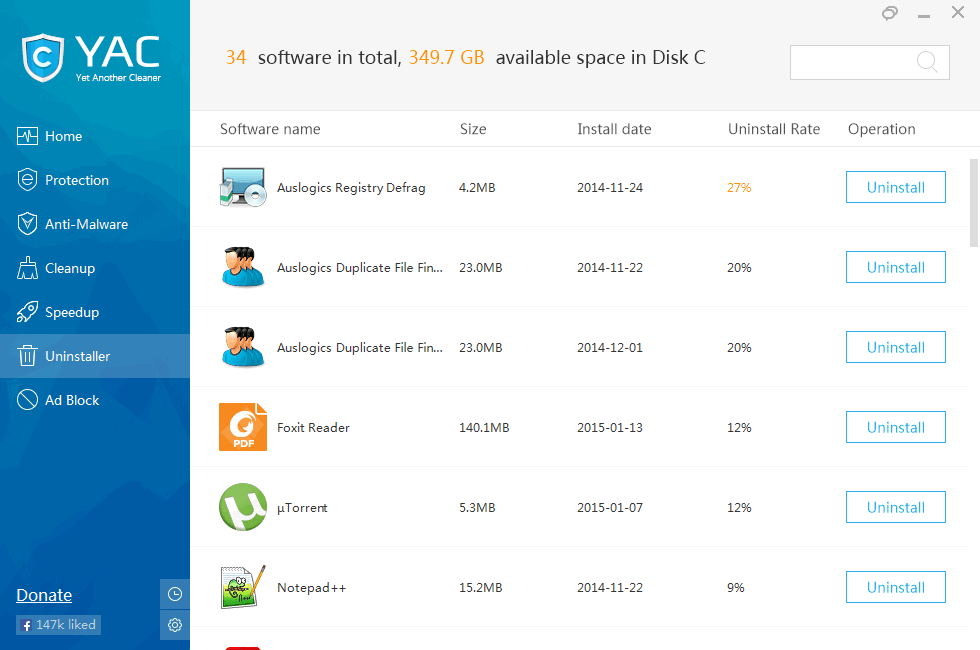Click the YAC shield logo
Viewport: 980px width, 650px height.
pos(42,58)
